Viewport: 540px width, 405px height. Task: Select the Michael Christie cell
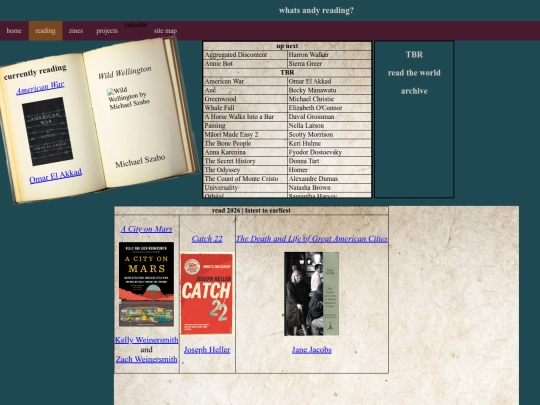pos(329,99)
